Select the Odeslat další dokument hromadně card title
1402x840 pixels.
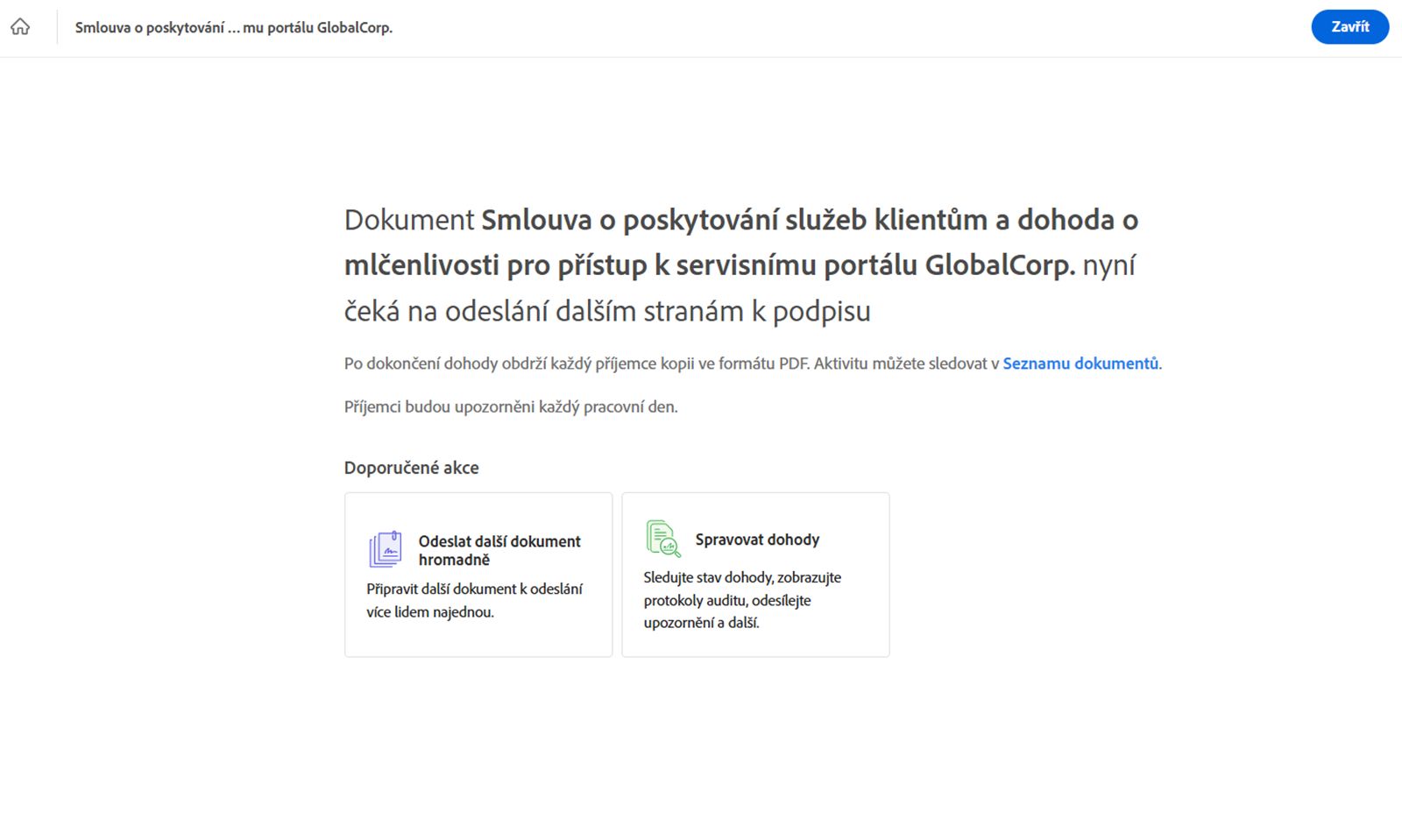[499, 550]
